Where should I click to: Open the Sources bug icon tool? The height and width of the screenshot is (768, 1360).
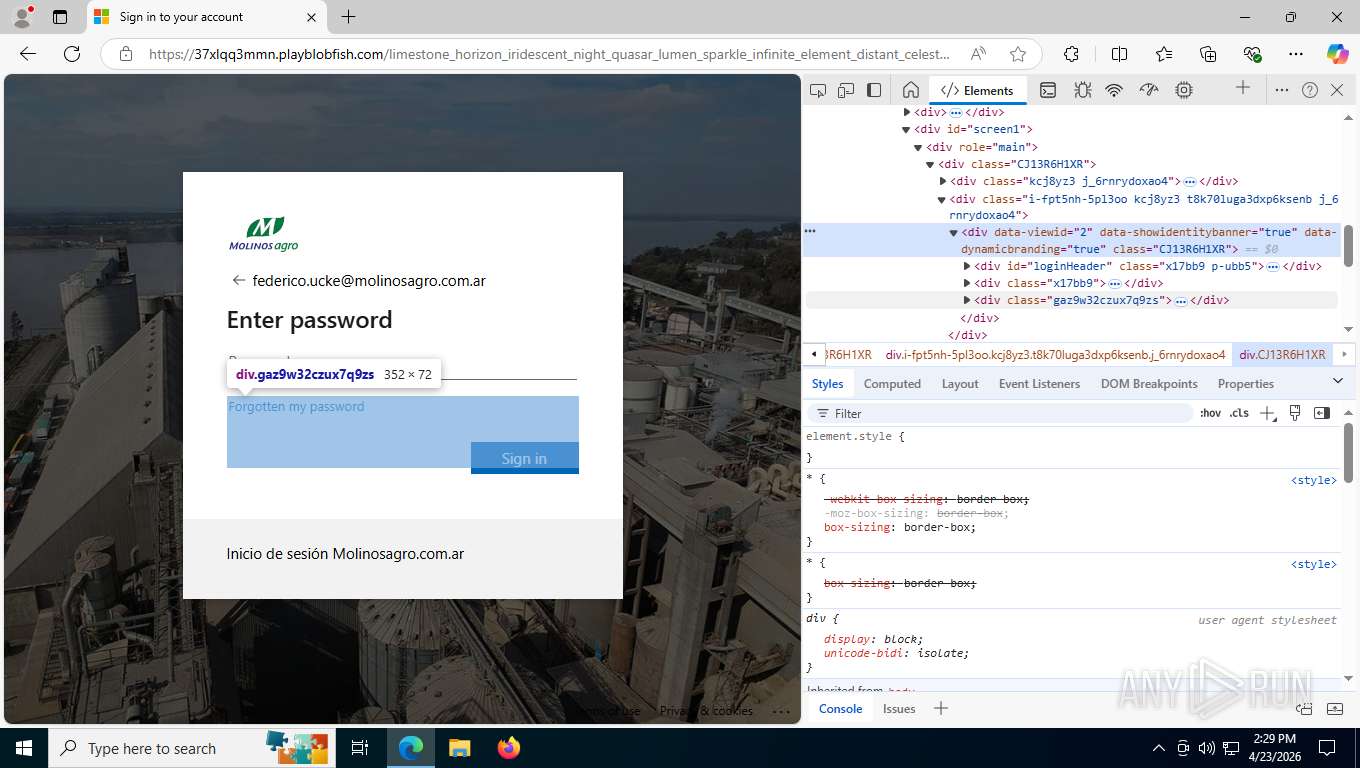[x=1082, y=90]
